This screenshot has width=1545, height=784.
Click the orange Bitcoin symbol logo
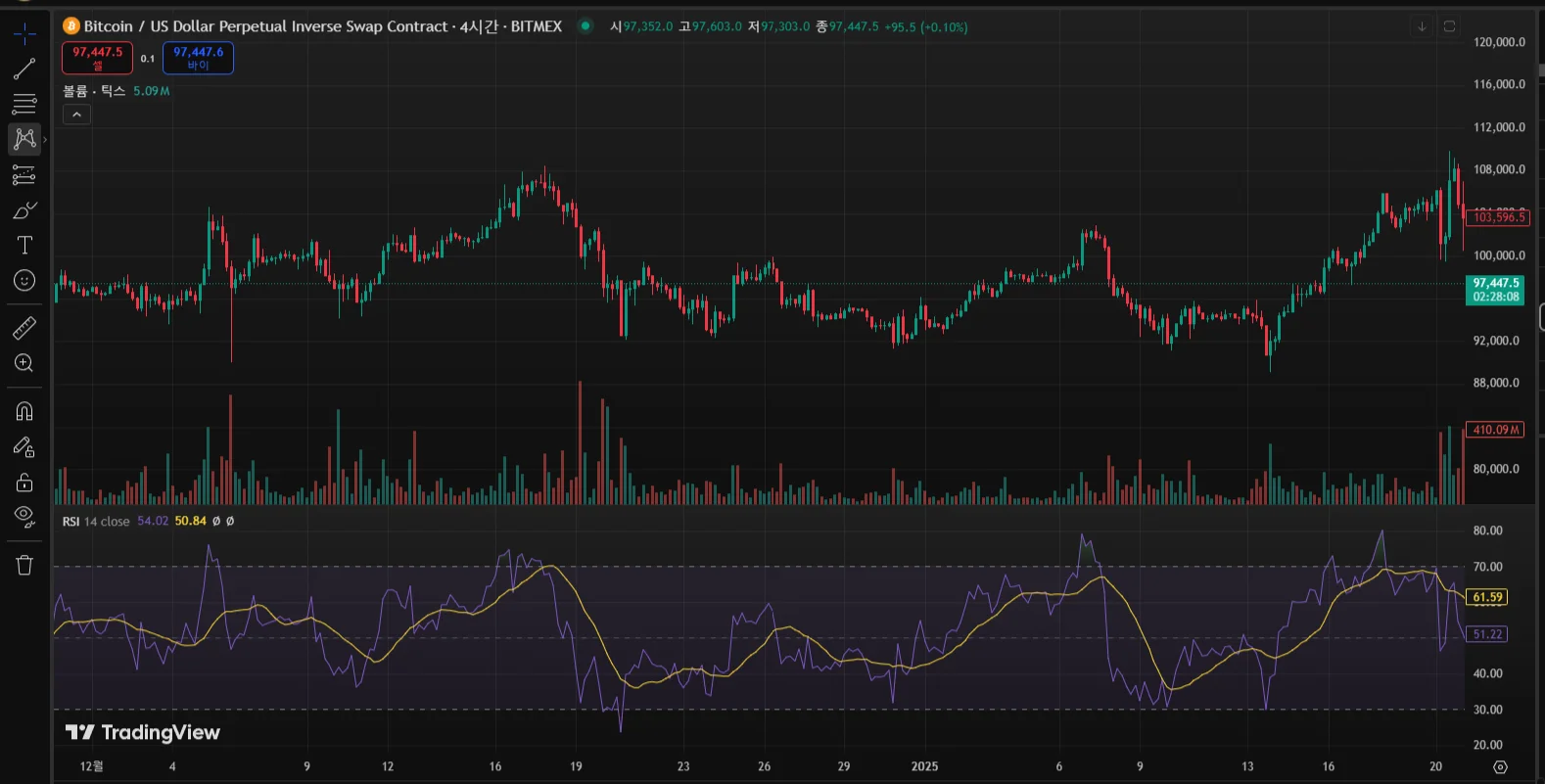(70, 26)
